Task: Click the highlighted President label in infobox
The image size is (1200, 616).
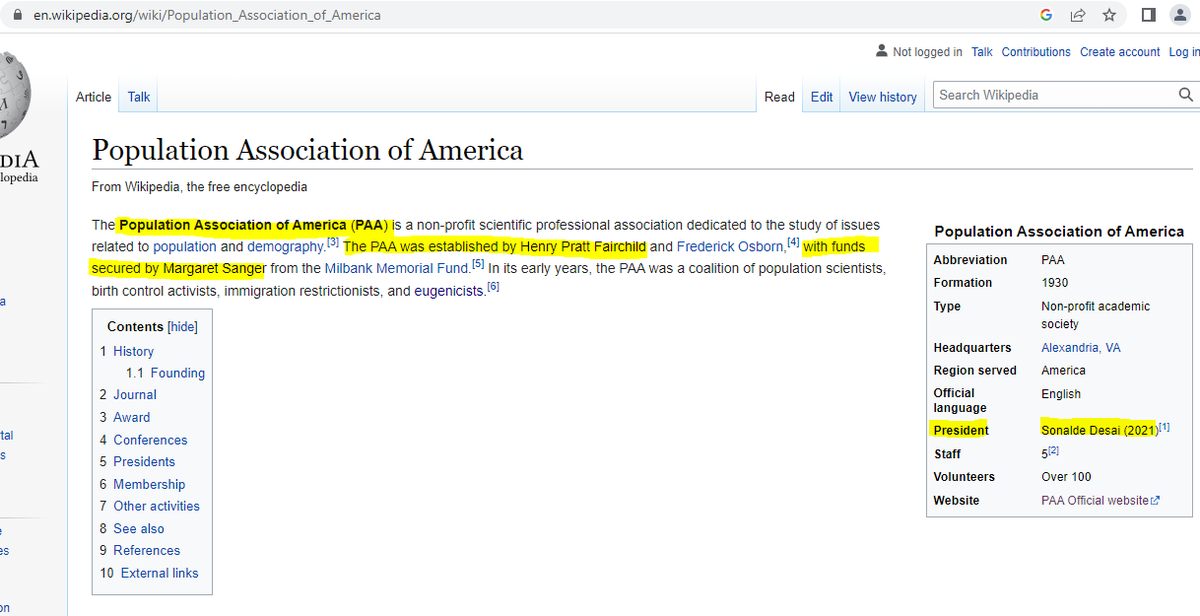Action: 961,431
